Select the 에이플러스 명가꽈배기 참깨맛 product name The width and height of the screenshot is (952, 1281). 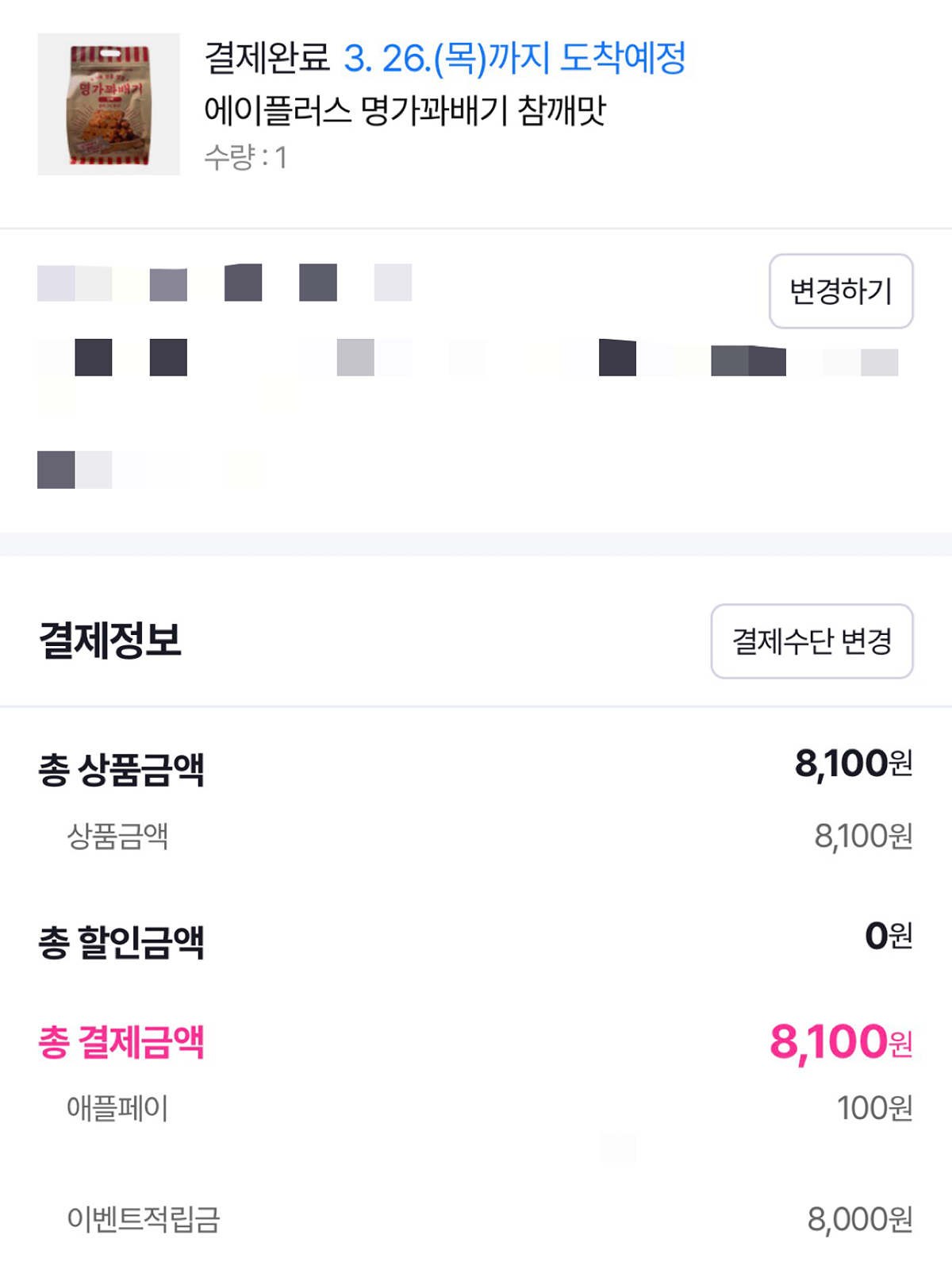(405, 110)
